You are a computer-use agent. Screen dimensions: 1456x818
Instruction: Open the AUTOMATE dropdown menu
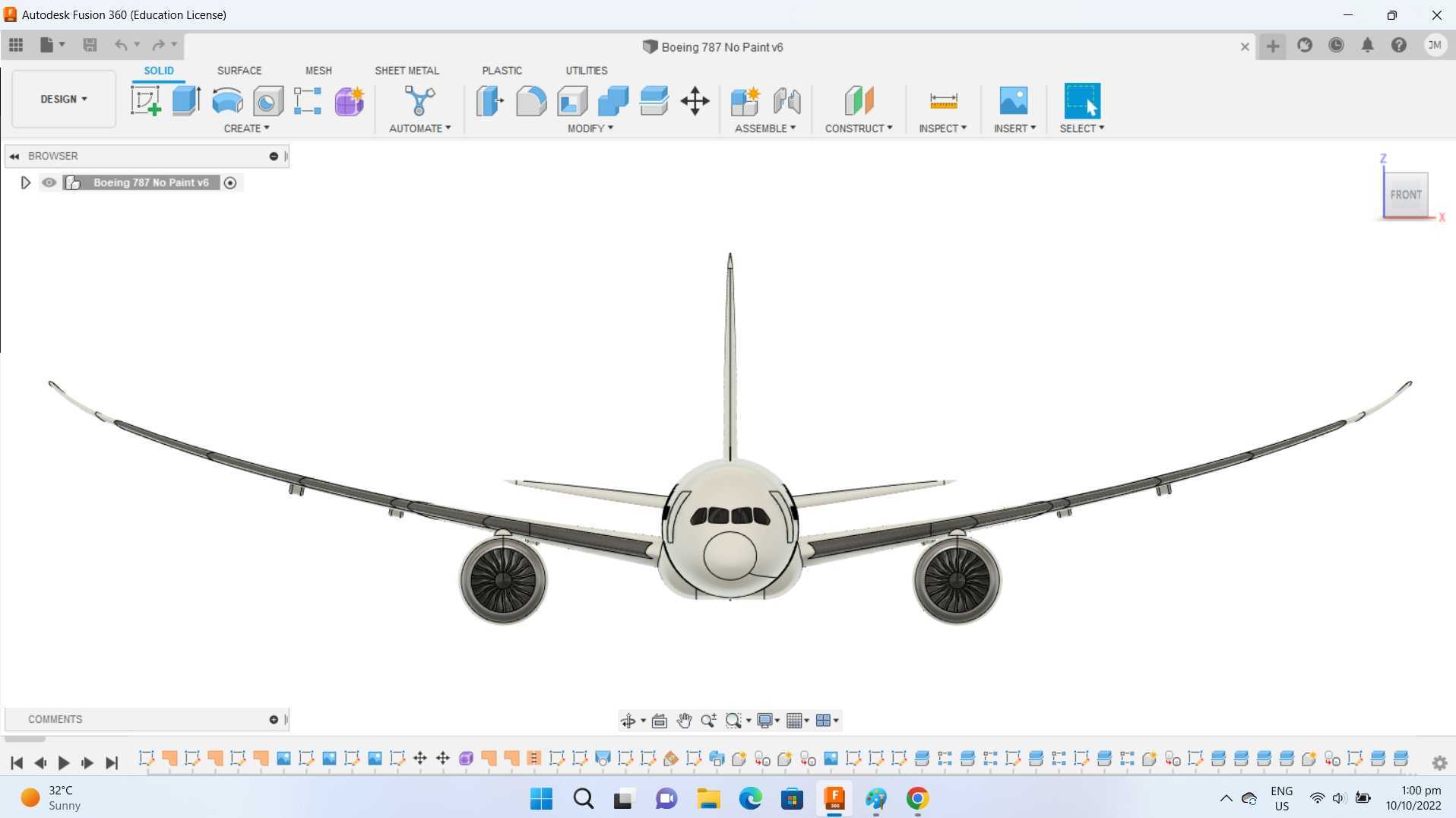pyautogui.click(x=419, y=128)
